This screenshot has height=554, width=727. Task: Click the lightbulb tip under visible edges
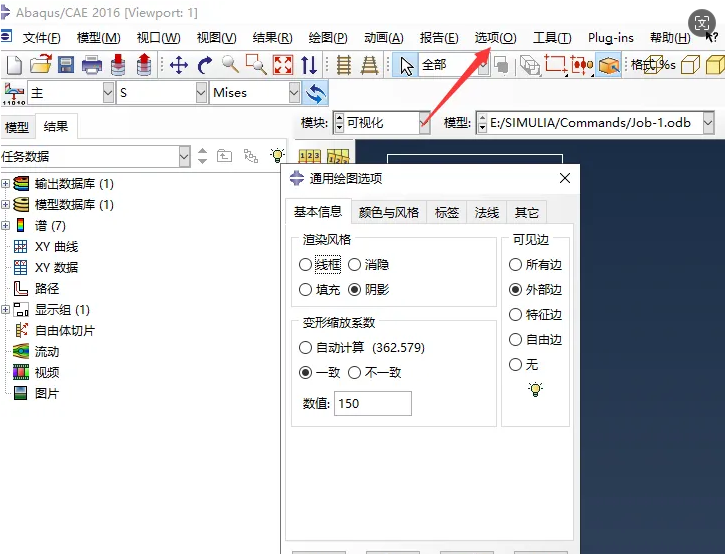[535, 389]
